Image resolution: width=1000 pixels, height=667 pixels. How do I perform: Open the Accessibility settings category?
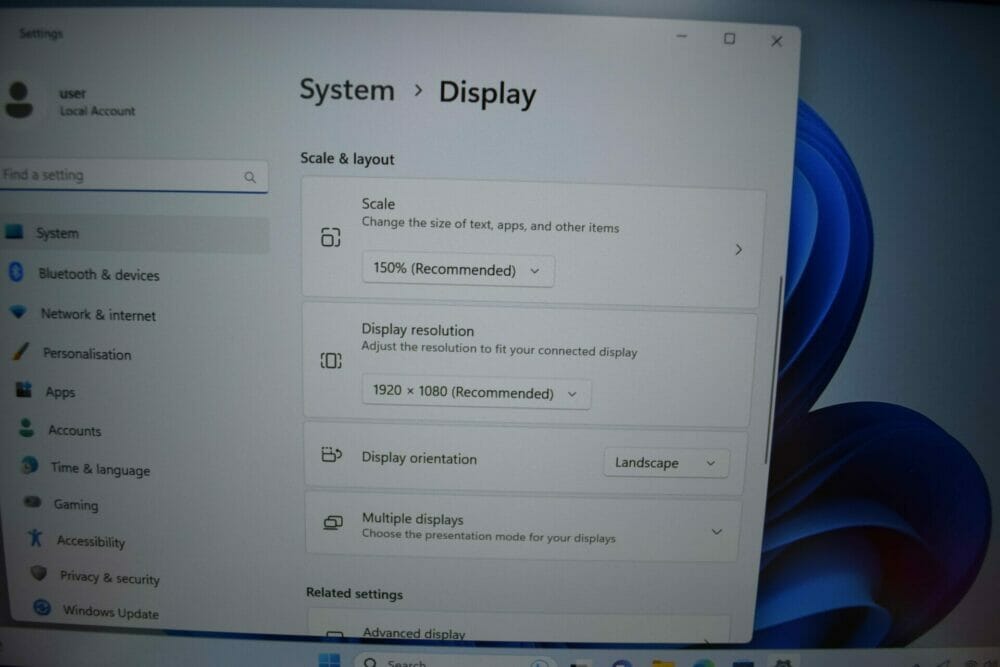pyautogui.click(x=90, y=541)
